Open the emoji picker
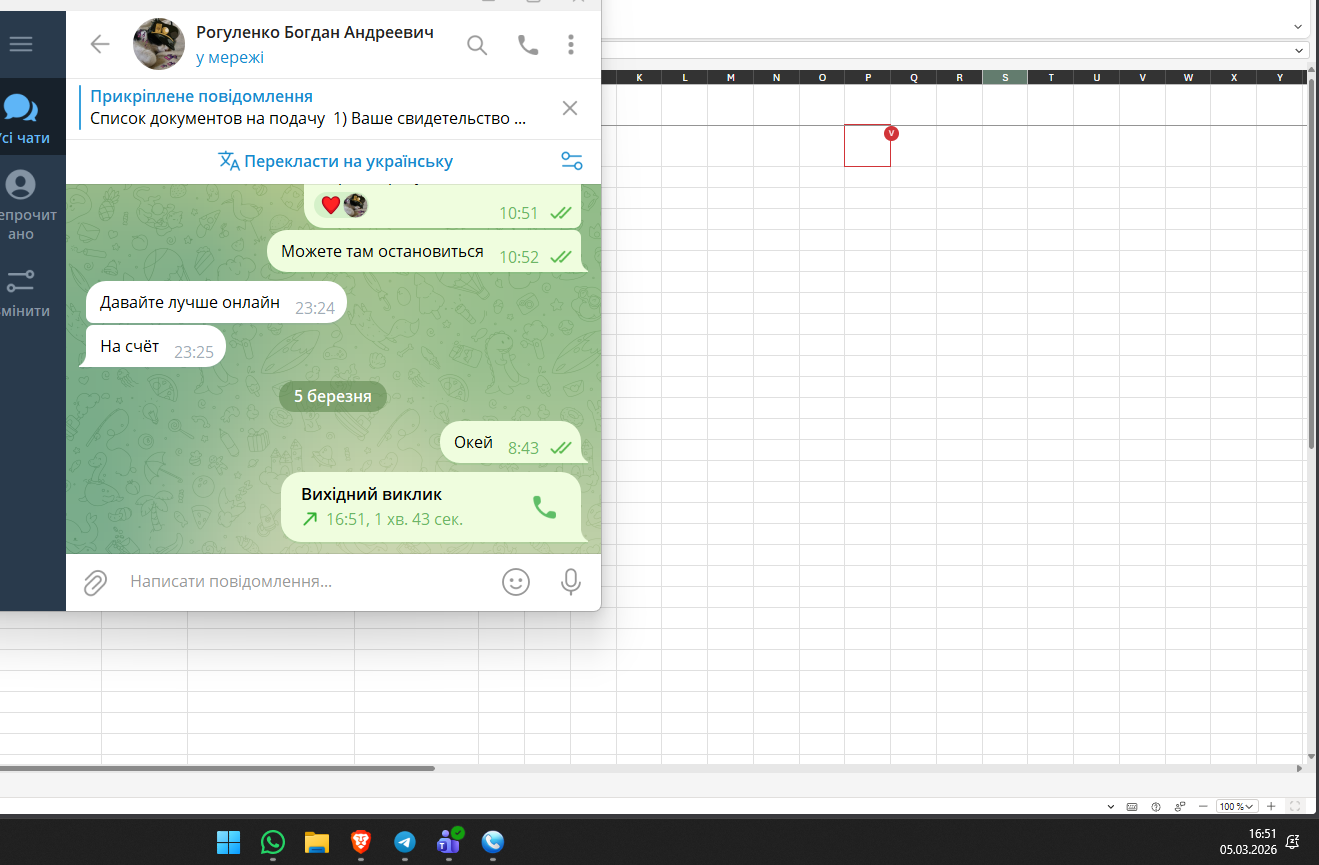The height and width of the screenshot is (865, 1319). (x=516, y=582)
